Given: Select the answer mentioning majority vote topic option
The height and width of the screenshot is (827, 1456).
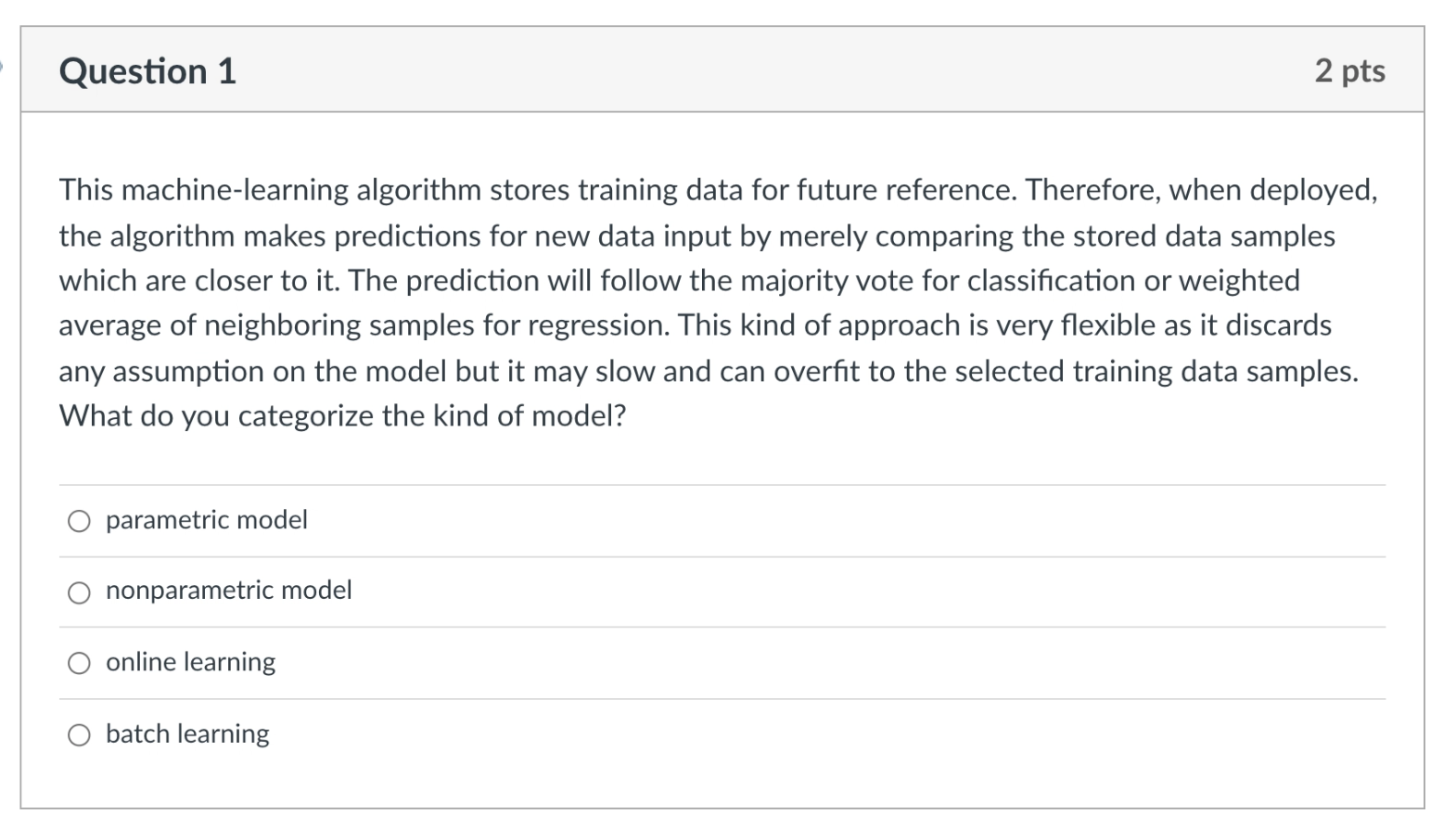Looking at the screenshot, I should point(228,591).
